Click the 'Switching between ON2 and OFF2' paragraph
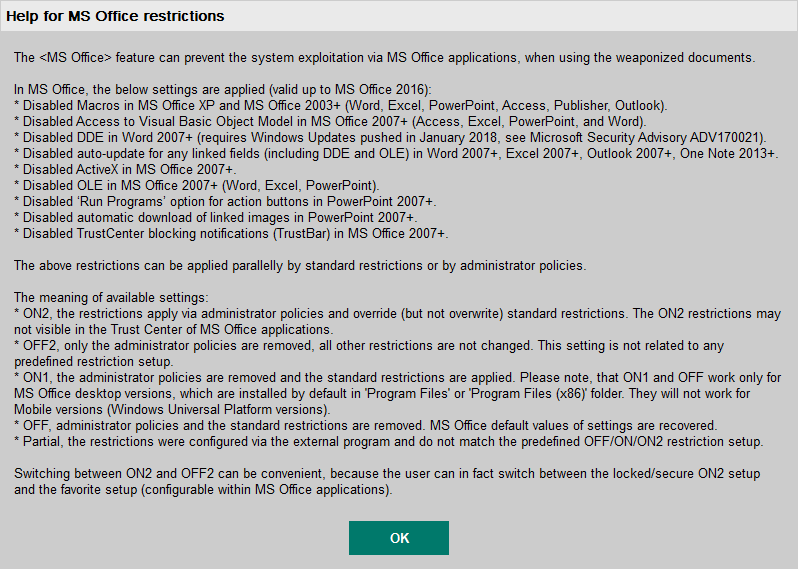Image resolution: width=798 pixels, height=569 pixels. [x=390, y=473]
